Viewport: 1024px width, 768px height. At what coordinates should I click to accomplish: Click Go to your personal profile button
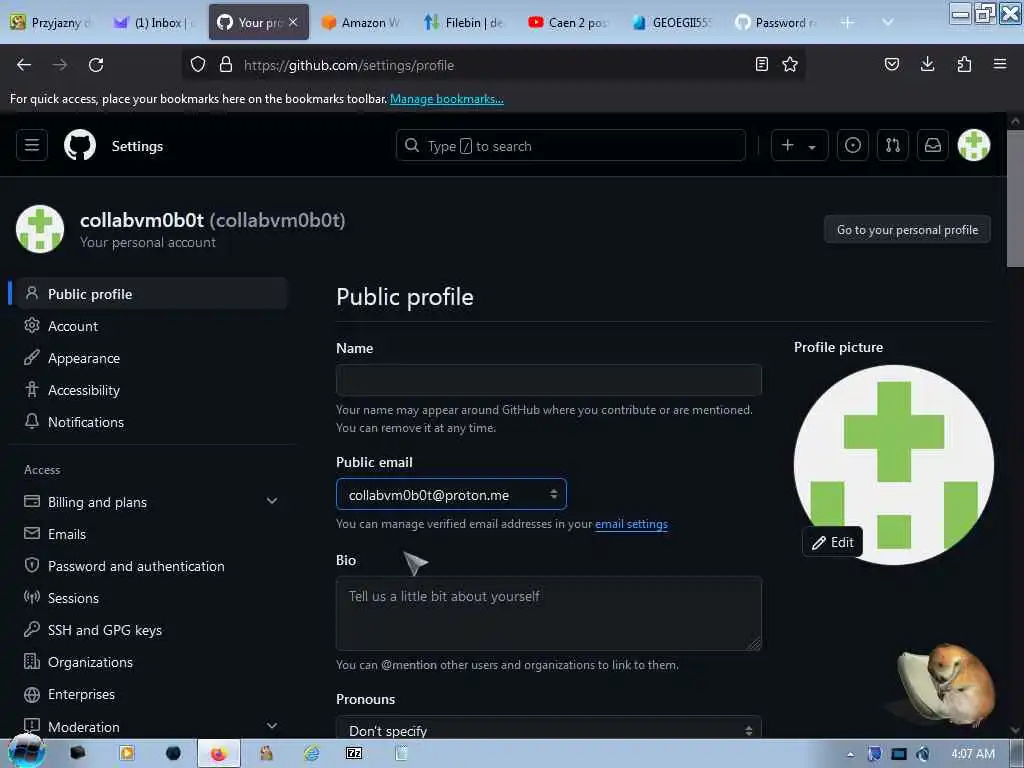coord(907,229)
